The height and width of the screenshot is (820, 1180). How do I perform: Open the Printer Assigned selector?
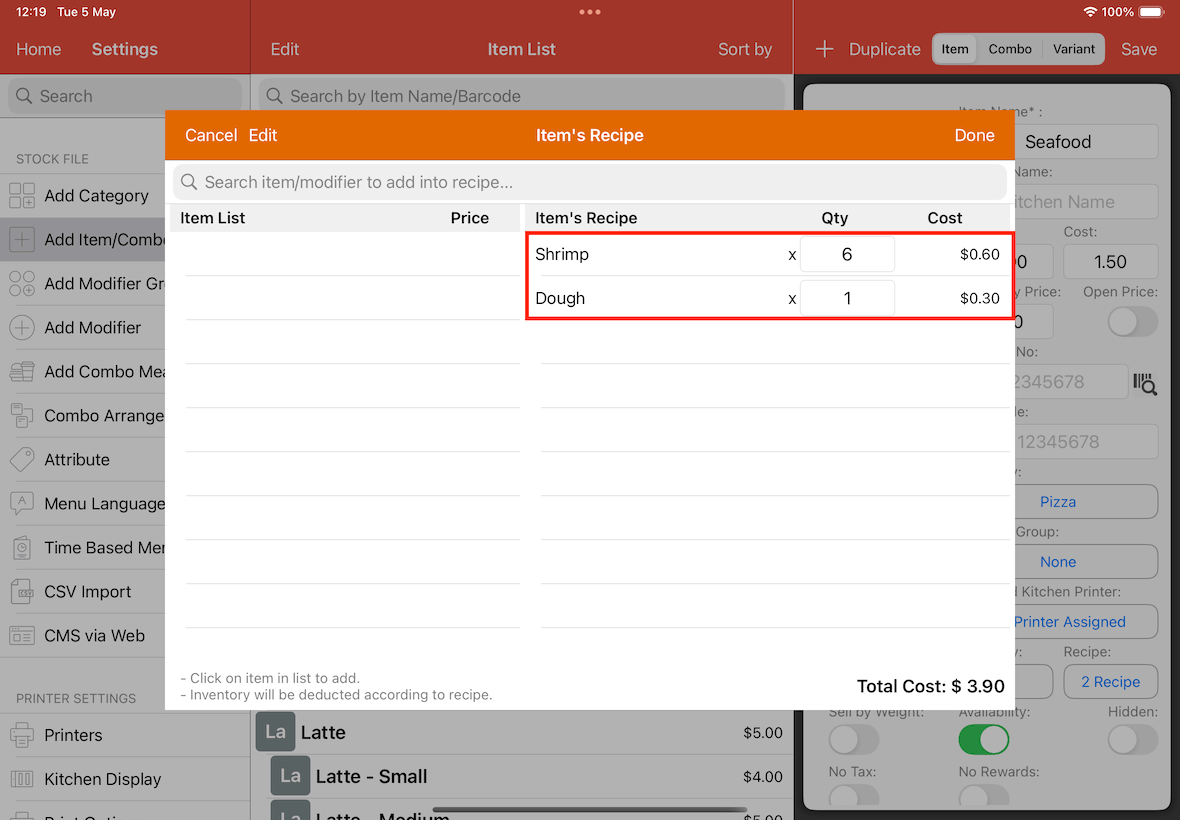(x=1086, y=622)
